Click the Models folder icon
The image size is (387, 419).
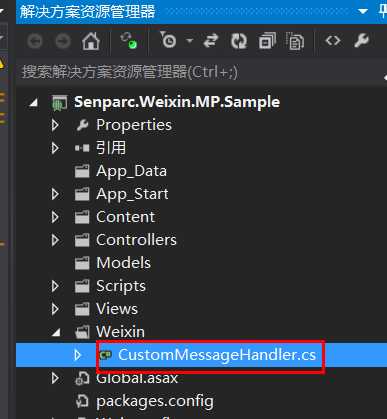[x=82, y=263]
